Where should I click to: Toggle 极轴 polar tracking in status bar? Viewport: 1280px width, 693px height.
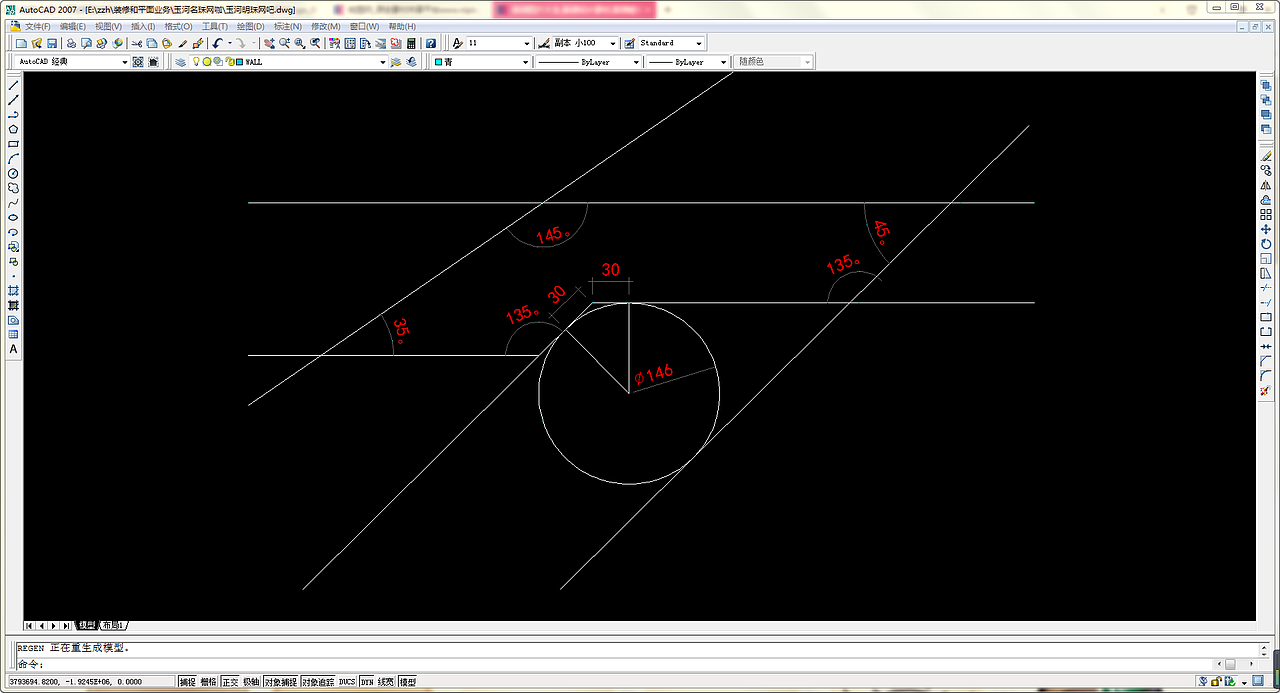(251, 682)
